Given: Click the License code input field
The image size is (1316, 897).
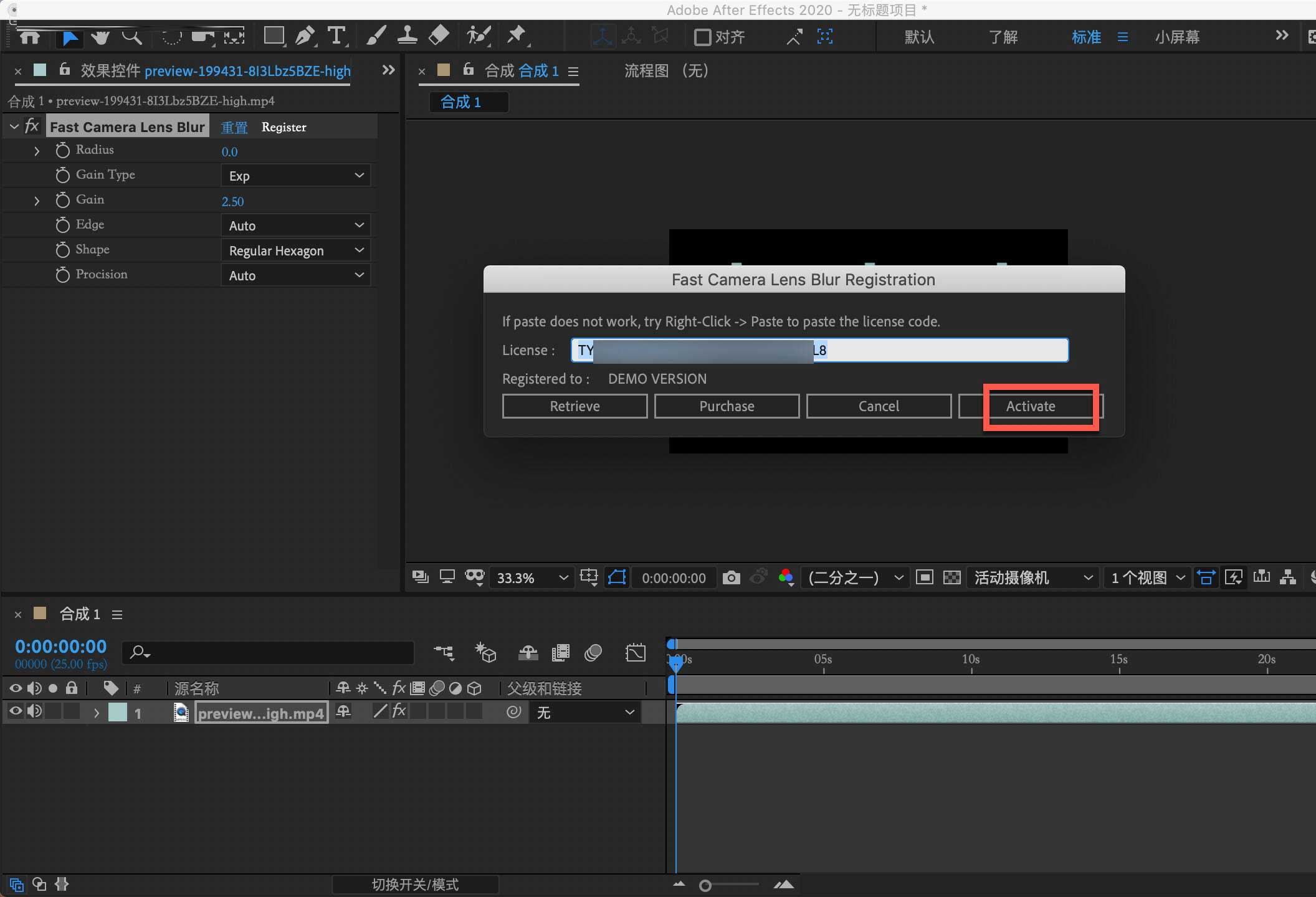Looking at the screenshot, I should click(819, 350).
